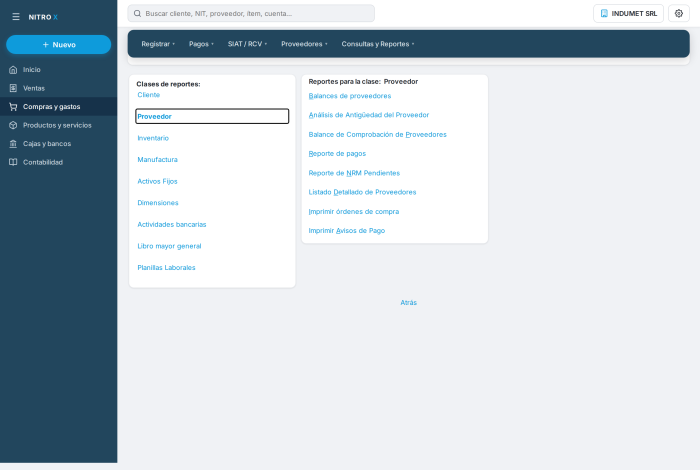Toggle the hamburger menu icon

[16, 17]
